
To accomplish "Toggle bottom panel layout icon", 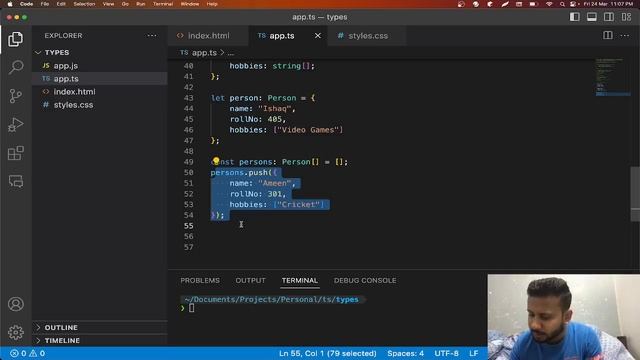I will pyautogui.click(x=591, y=17).
